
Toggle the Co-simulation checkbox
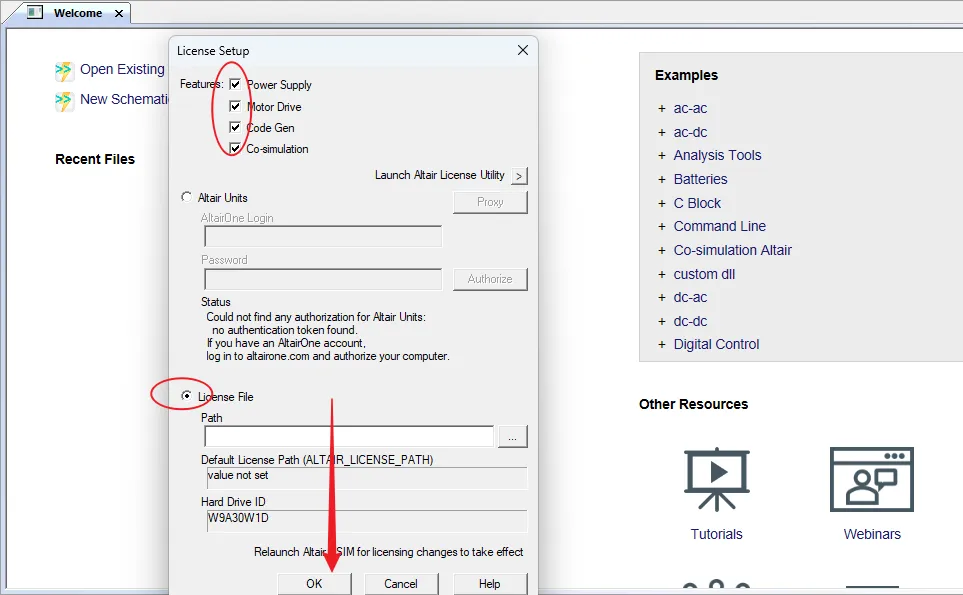point(235,148)
